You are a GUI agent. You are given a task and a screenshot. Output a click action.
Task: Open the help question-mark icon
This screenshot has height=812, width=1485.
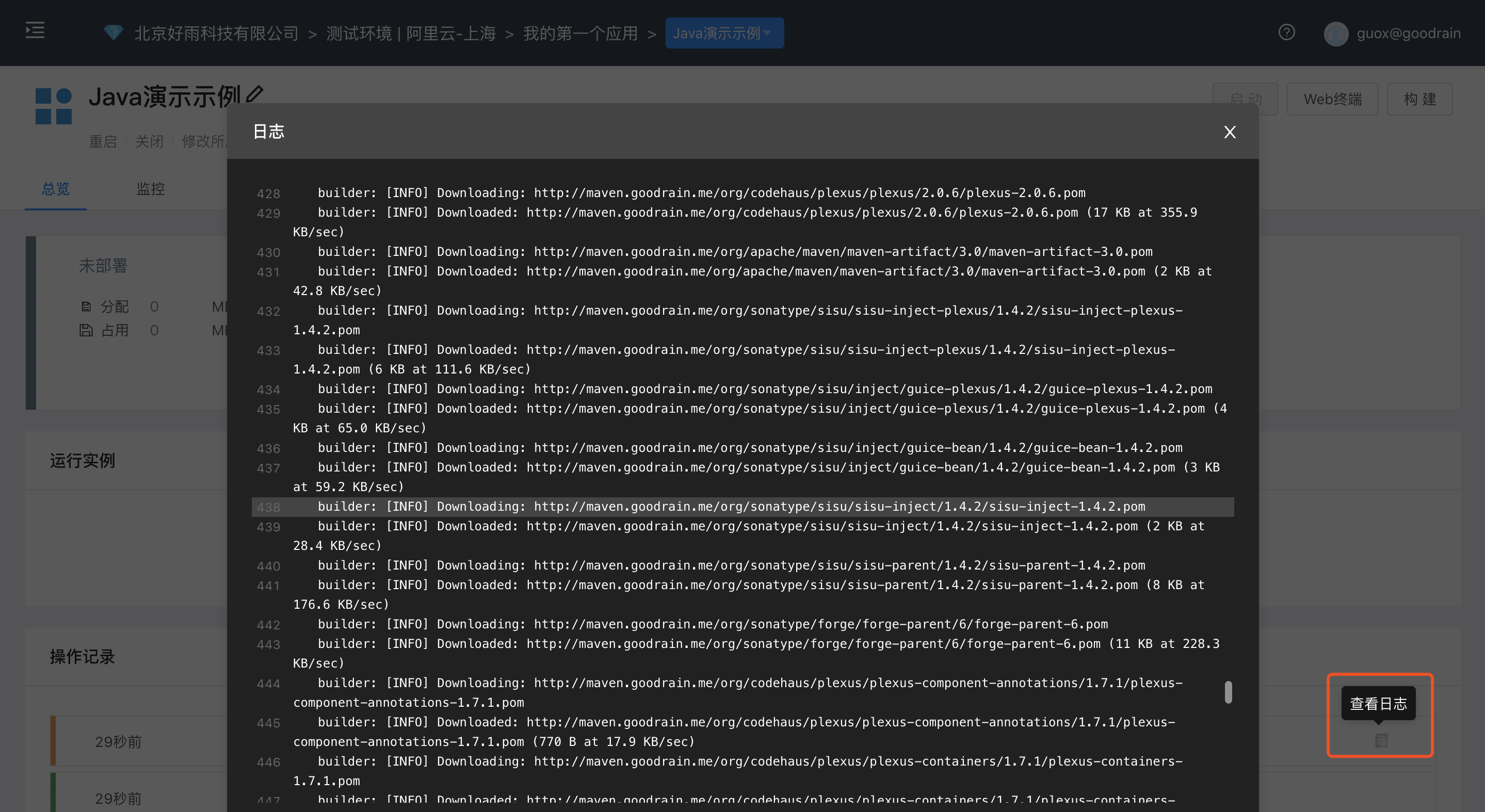(1287, 33)
